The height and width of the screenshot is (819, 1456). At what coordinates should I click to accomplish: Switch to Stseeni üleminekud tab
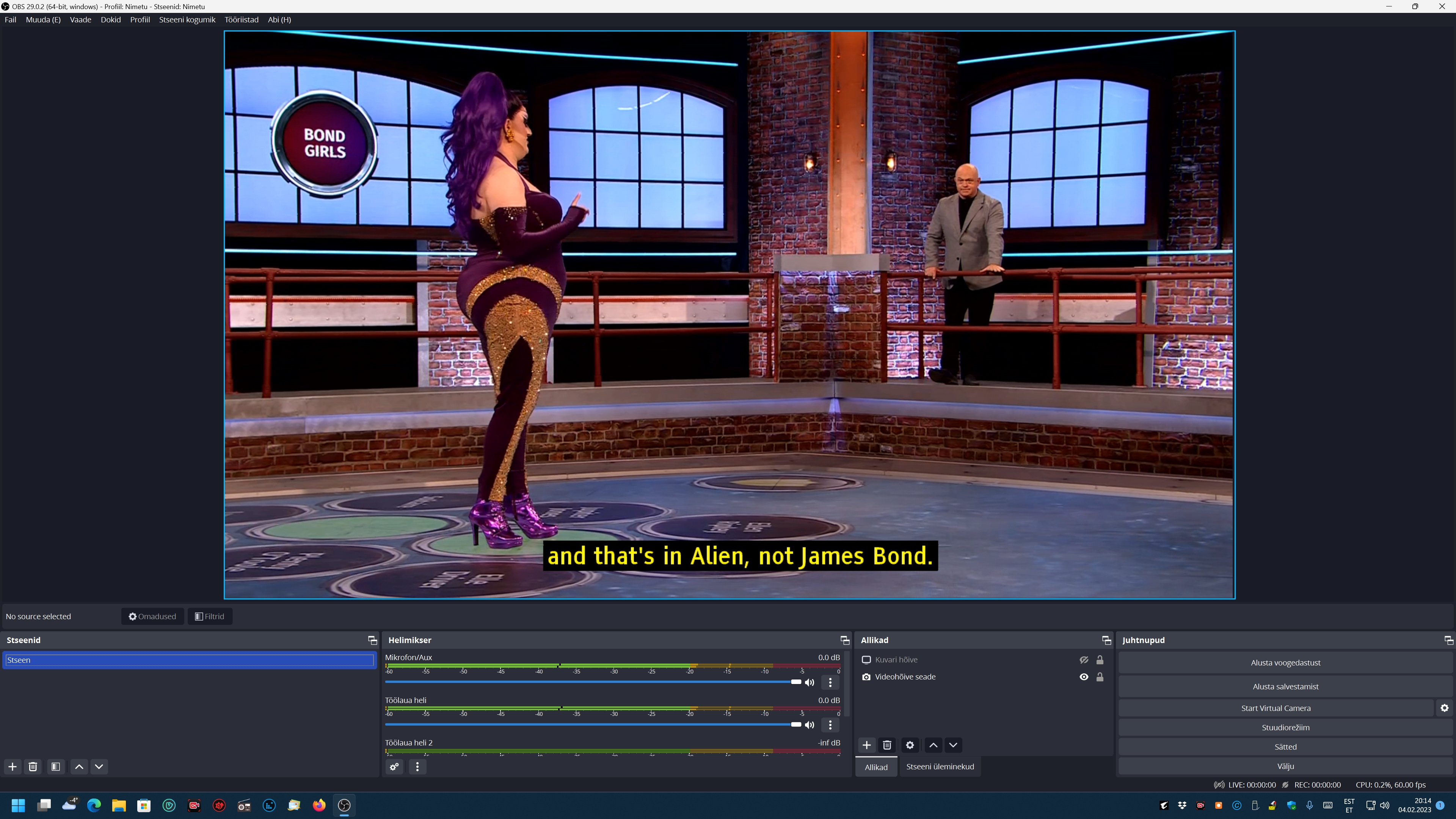tap(940, 766)
